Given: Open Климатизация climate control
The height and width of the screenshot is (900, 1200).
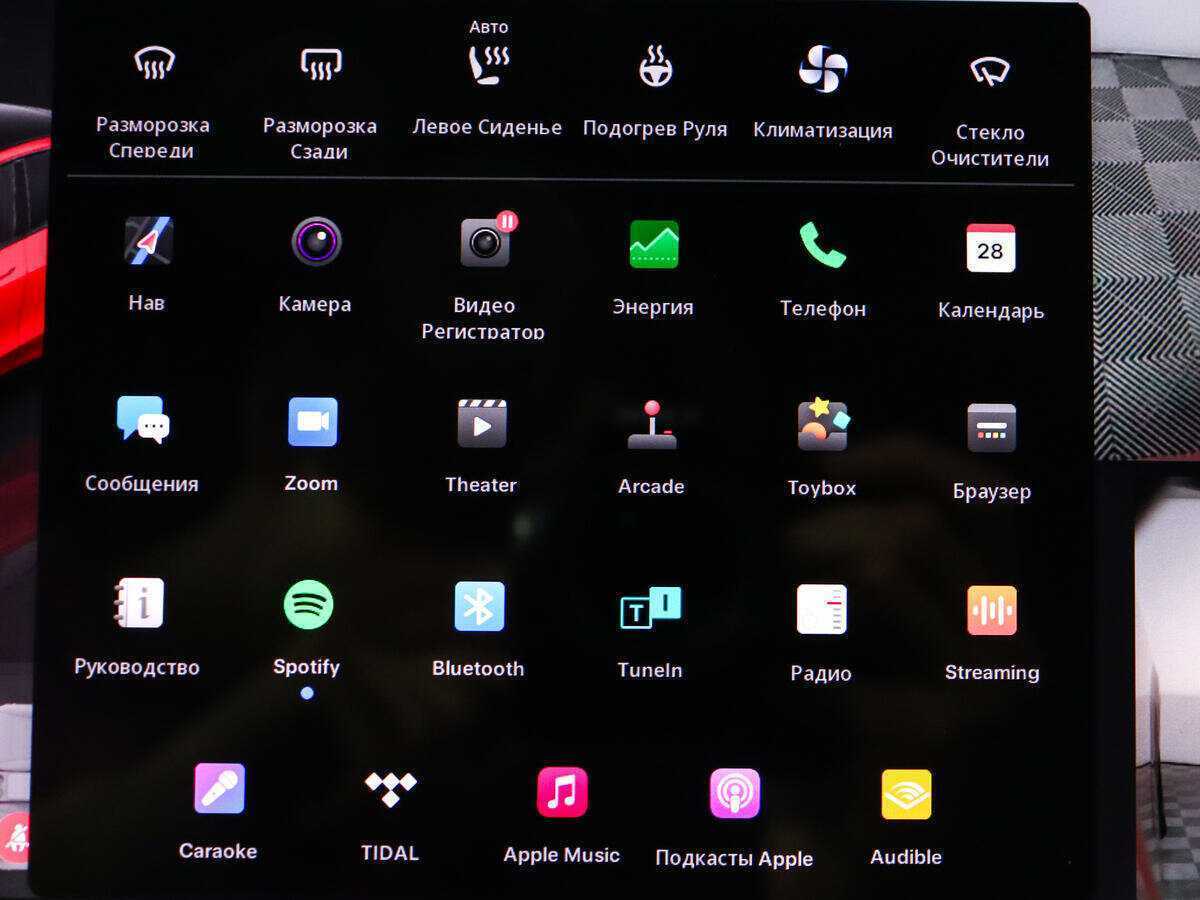Looking at the screenshot, I should click(823, 70).
